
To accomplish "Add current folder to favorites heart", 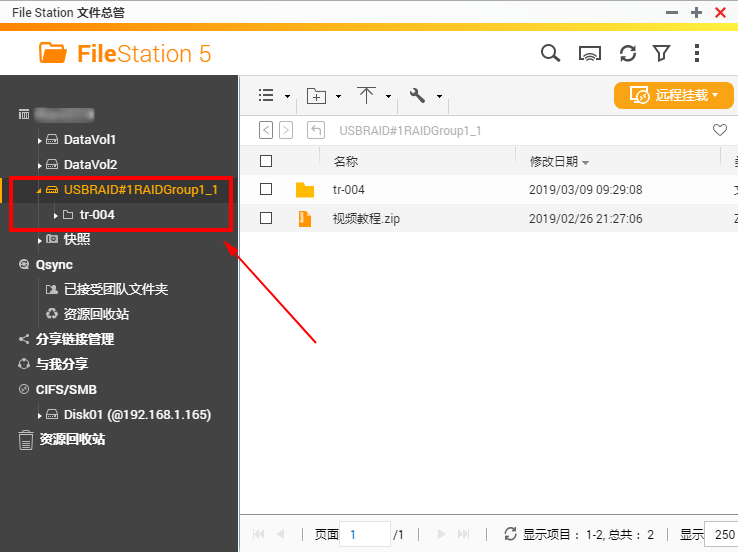I will click(x=720, y=130).
